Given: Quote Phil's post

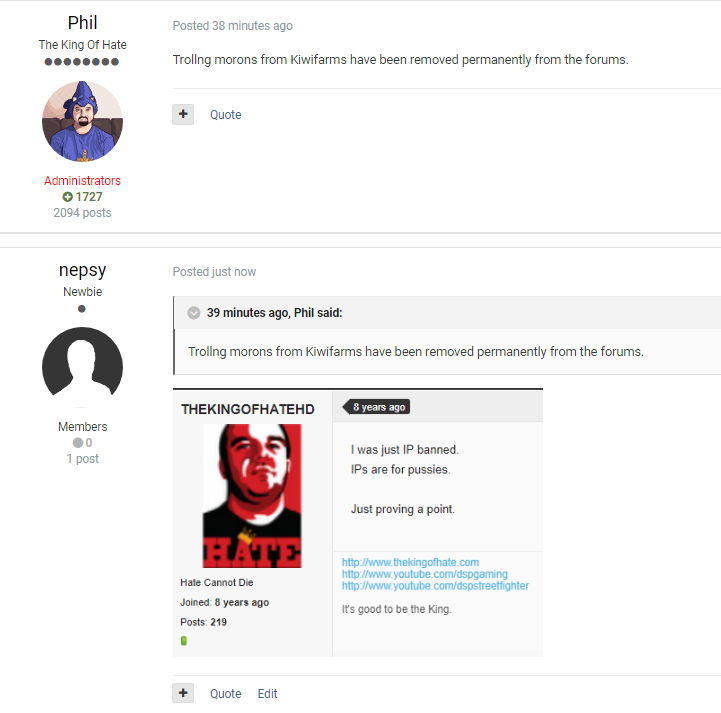Looking at the screenshot, I should (x=225, y=114).
